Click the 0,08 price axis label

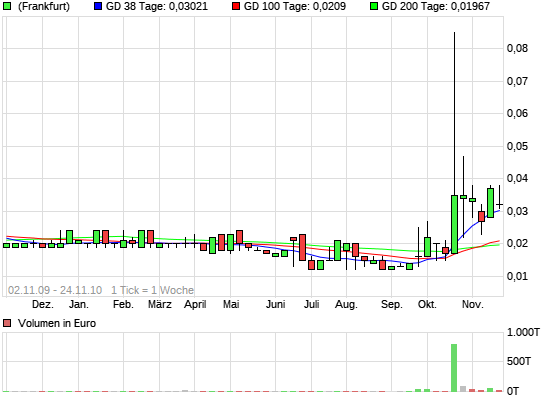point(517,48)
